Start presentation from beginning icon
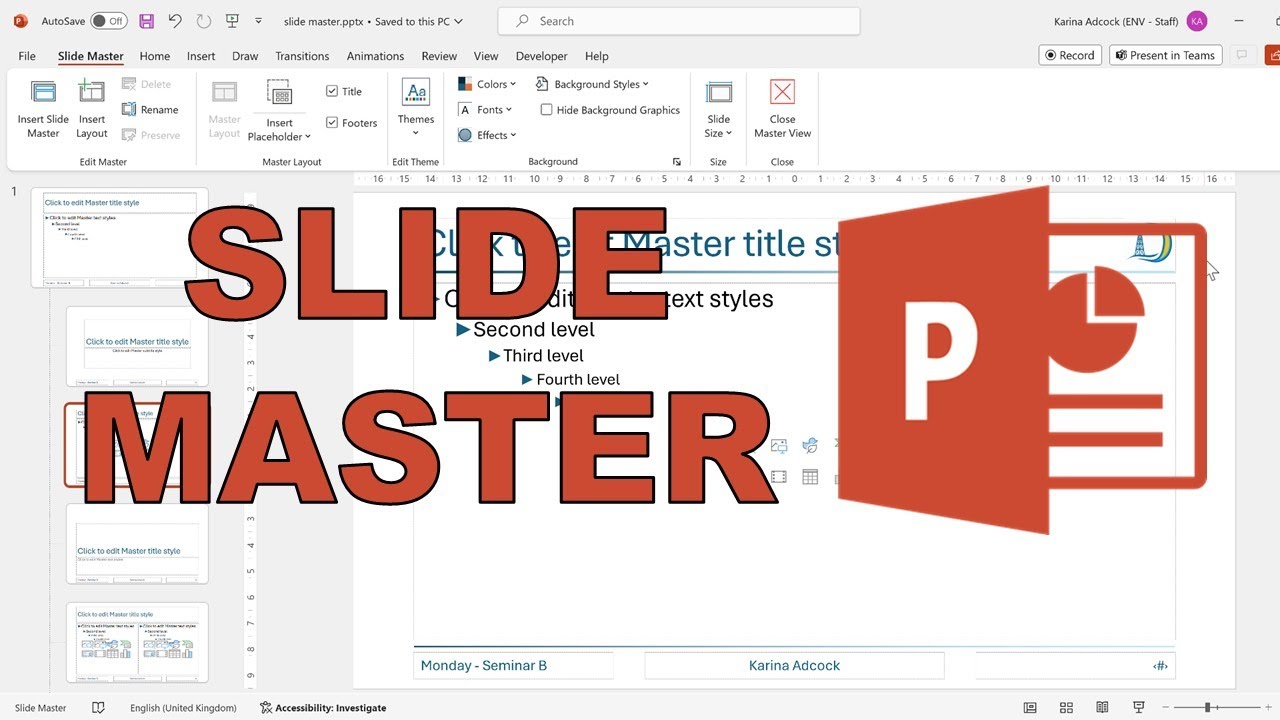Image resolution: width=1280 pixels, height=720 pixels. [x=232, y=21]
